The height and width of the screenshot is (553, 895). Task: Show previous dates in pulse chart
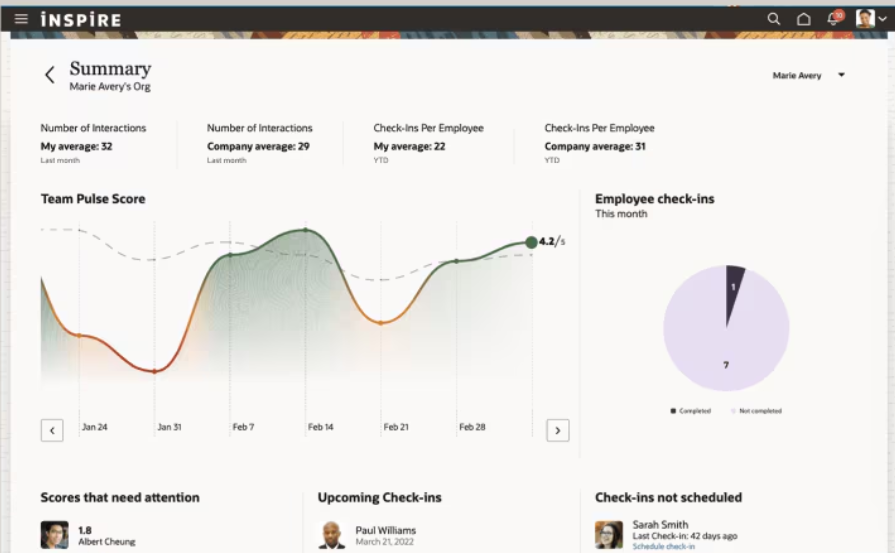[52, 430]
